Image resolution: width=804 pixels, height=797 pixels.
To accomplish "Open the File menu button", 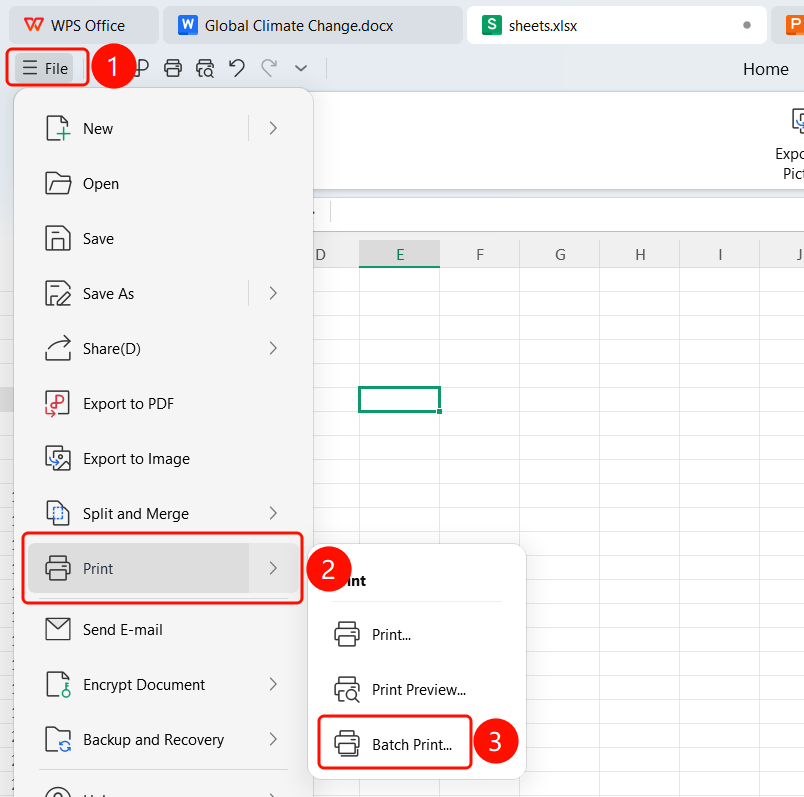I will tap(45, 68).
